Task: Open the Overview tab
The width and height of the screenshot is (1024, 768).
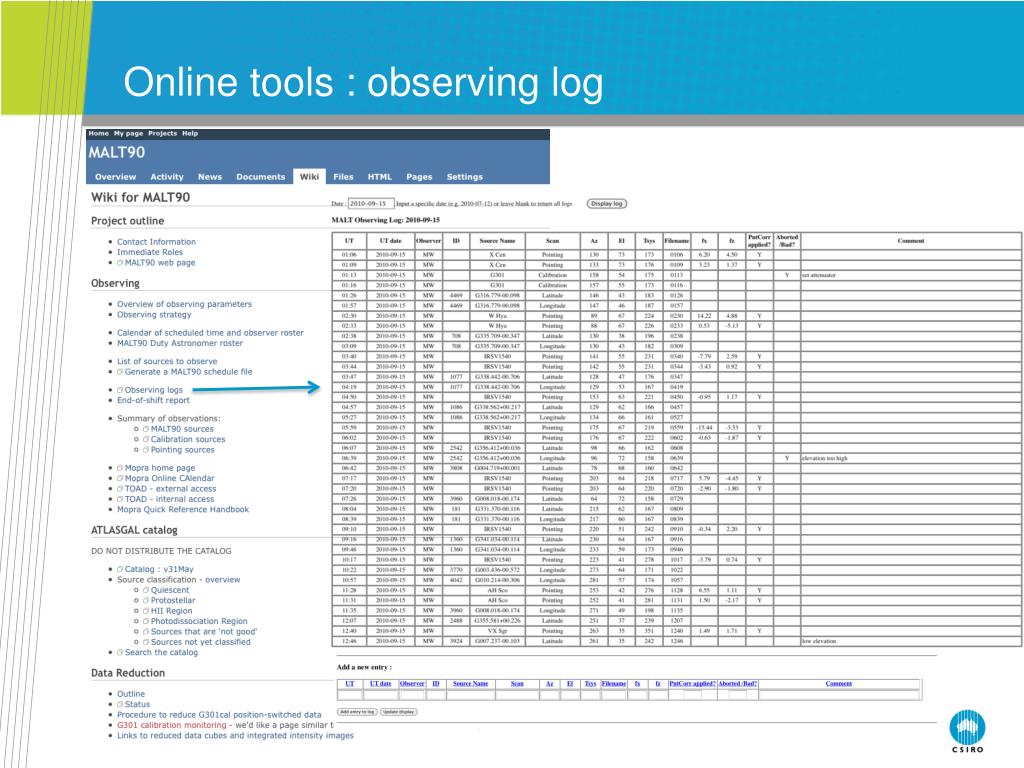Action: coord(115,177)
